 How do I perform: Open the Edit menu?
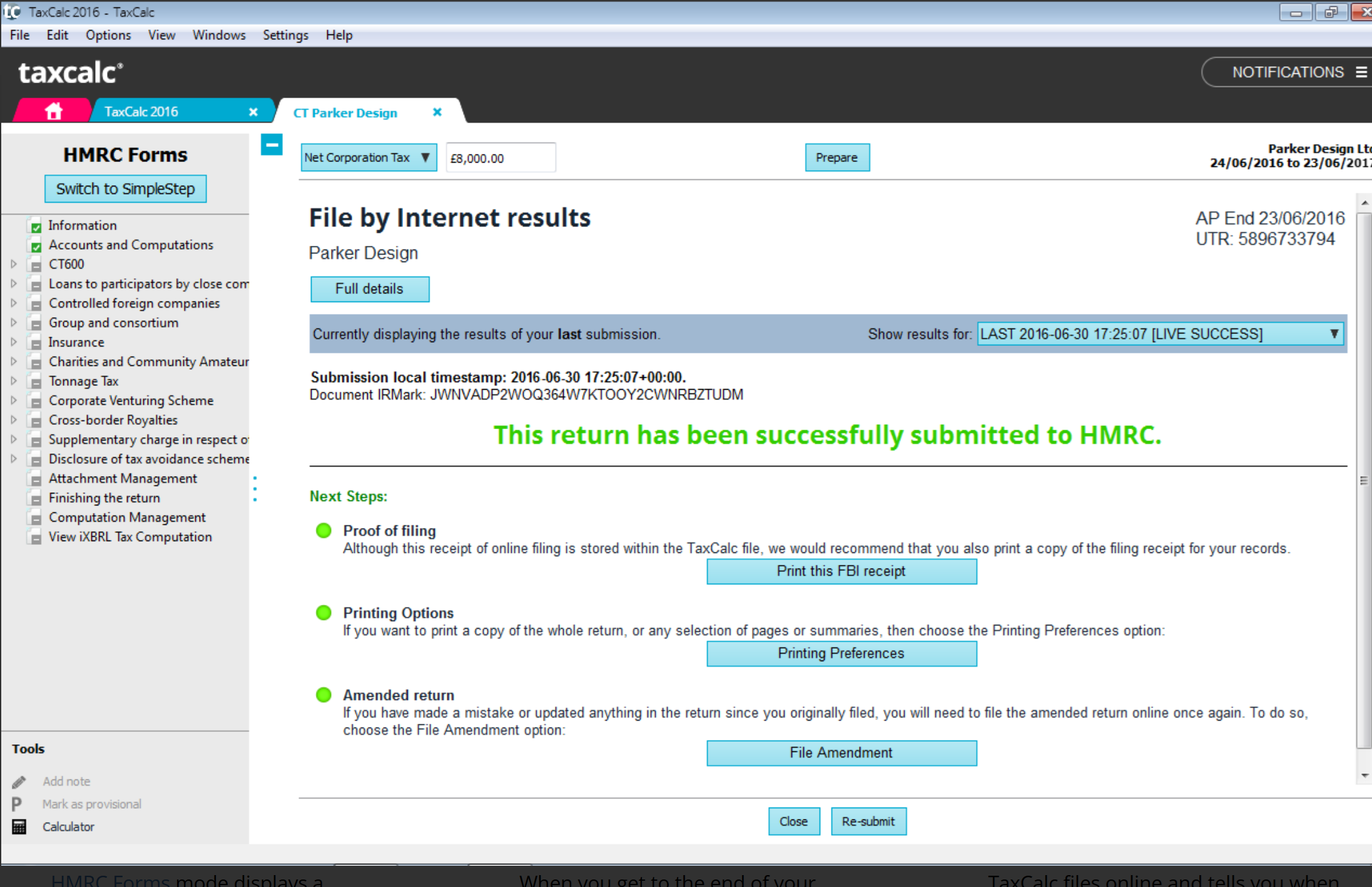pyautogui.click(x=57, y=35)
